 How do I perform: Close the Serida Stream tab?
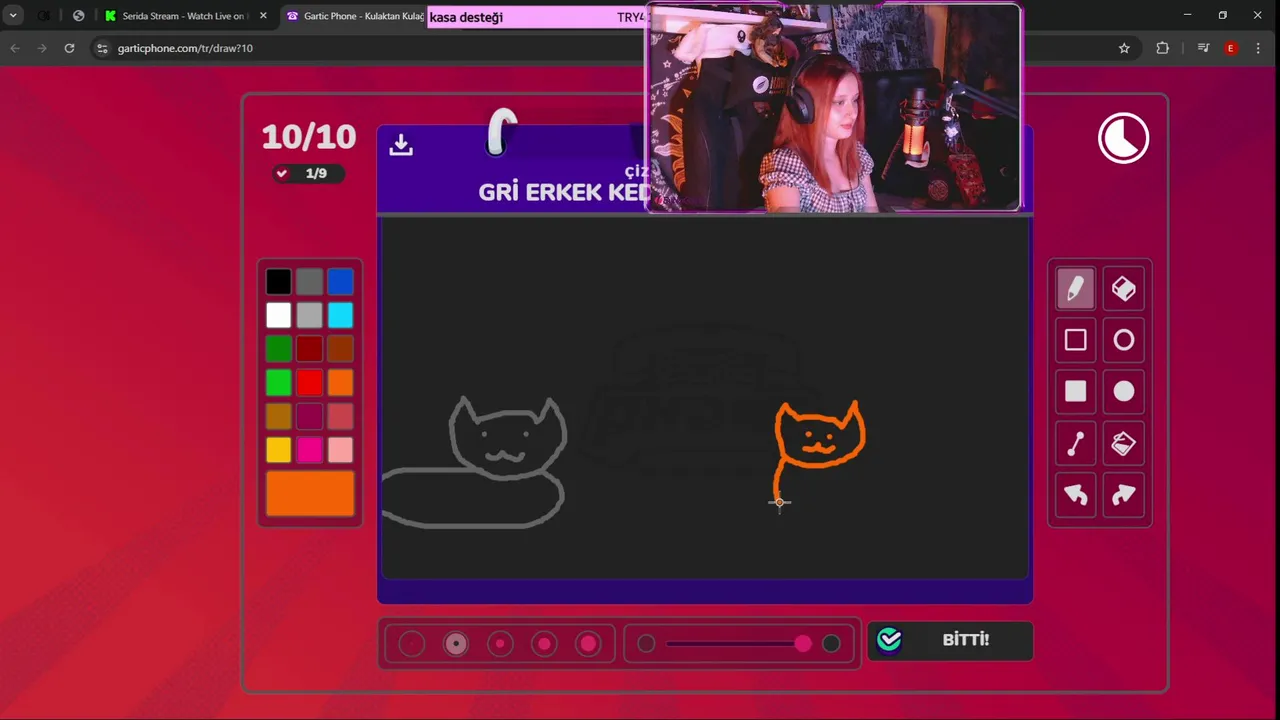point(263,16)
